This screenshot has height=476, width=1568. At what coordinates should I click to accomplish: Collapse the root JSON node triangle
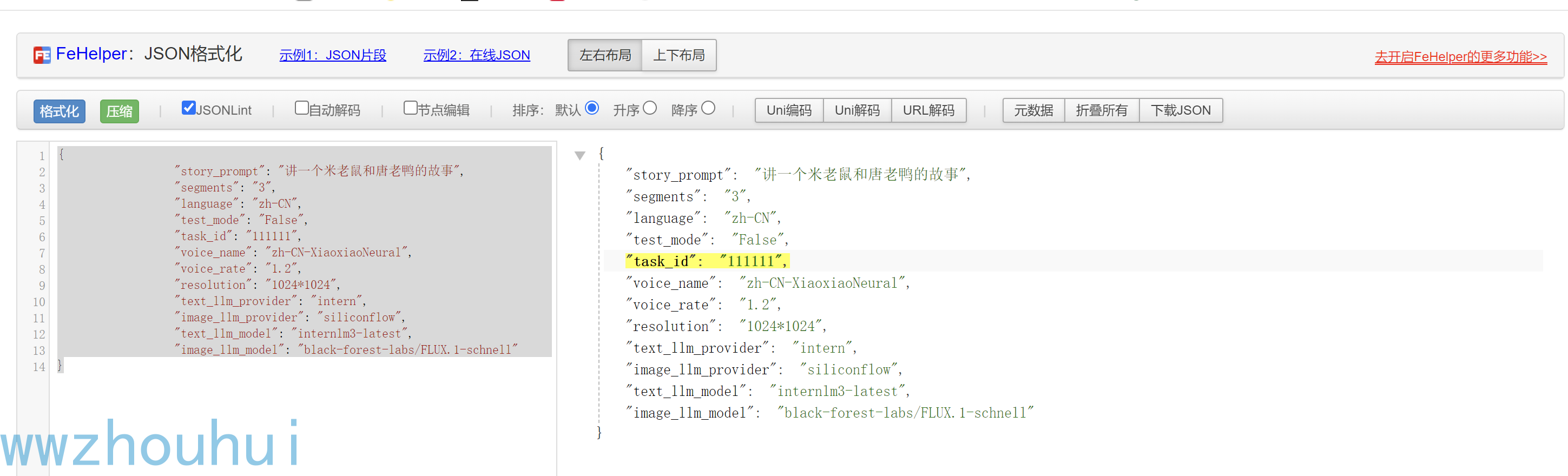point(579,156)
